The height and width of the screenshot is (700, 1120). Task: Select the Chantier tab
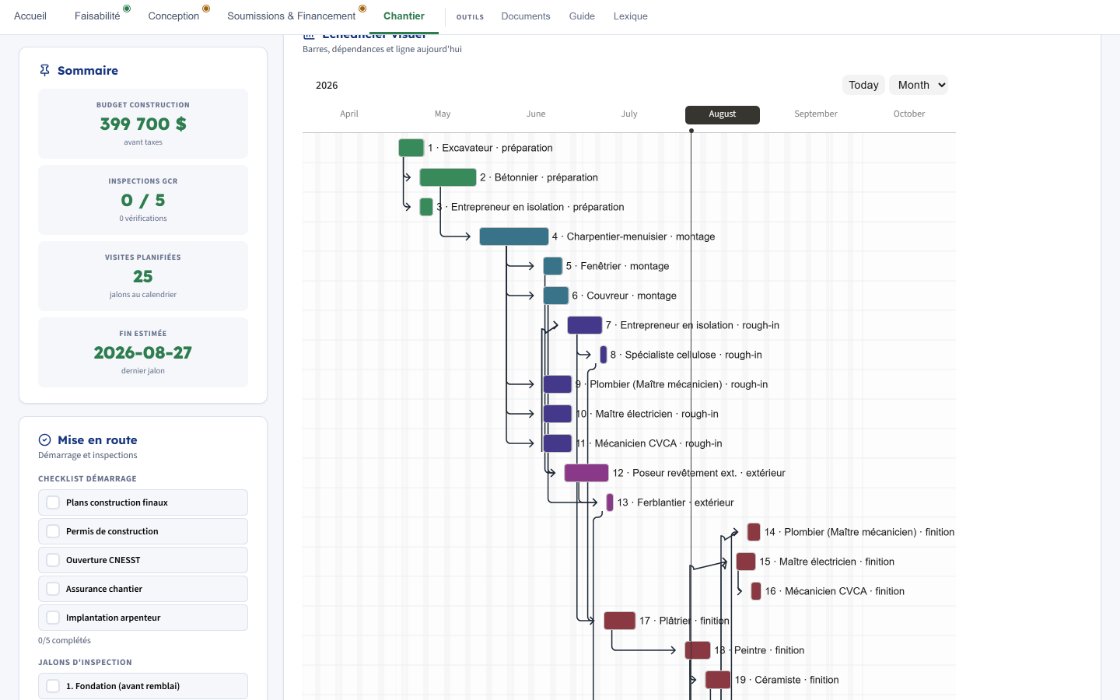tap(404, 16)
